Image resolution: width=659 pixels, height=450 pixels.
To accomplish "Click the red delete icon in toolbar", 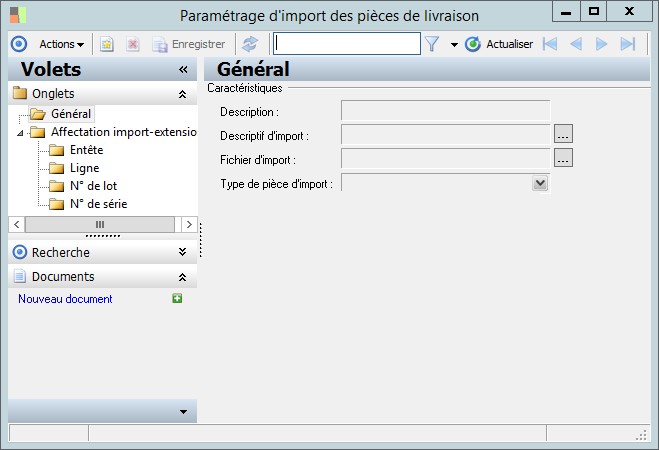I will (x=132, y=44).
